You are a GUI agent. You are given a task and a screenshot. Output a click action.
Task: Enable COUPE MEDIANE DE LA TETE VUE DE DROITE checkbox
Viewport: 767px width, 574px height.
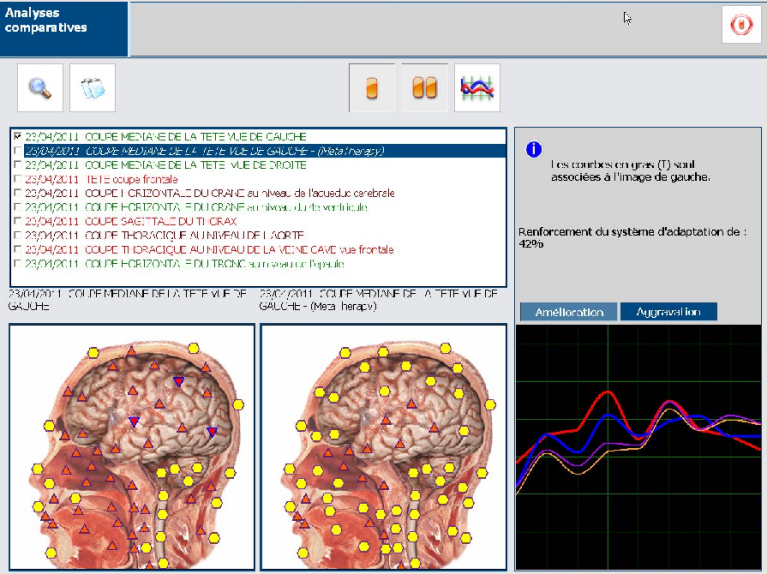(x=17, y=164)
